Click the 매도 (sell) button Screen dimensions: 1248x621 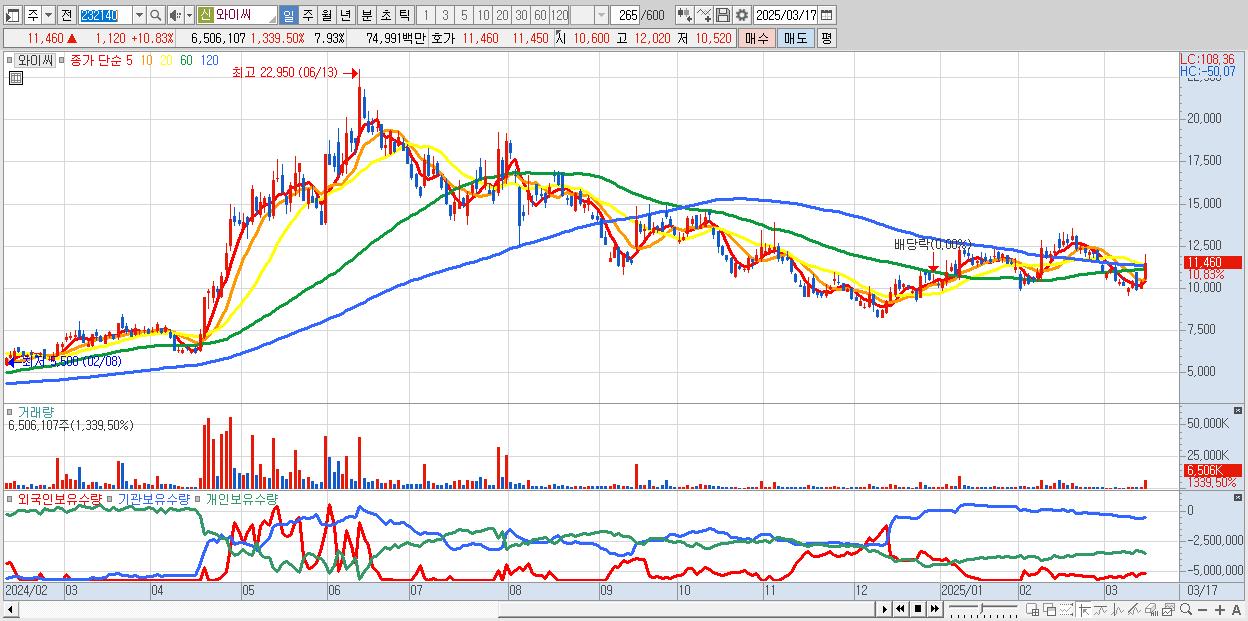tap(795, 38)
